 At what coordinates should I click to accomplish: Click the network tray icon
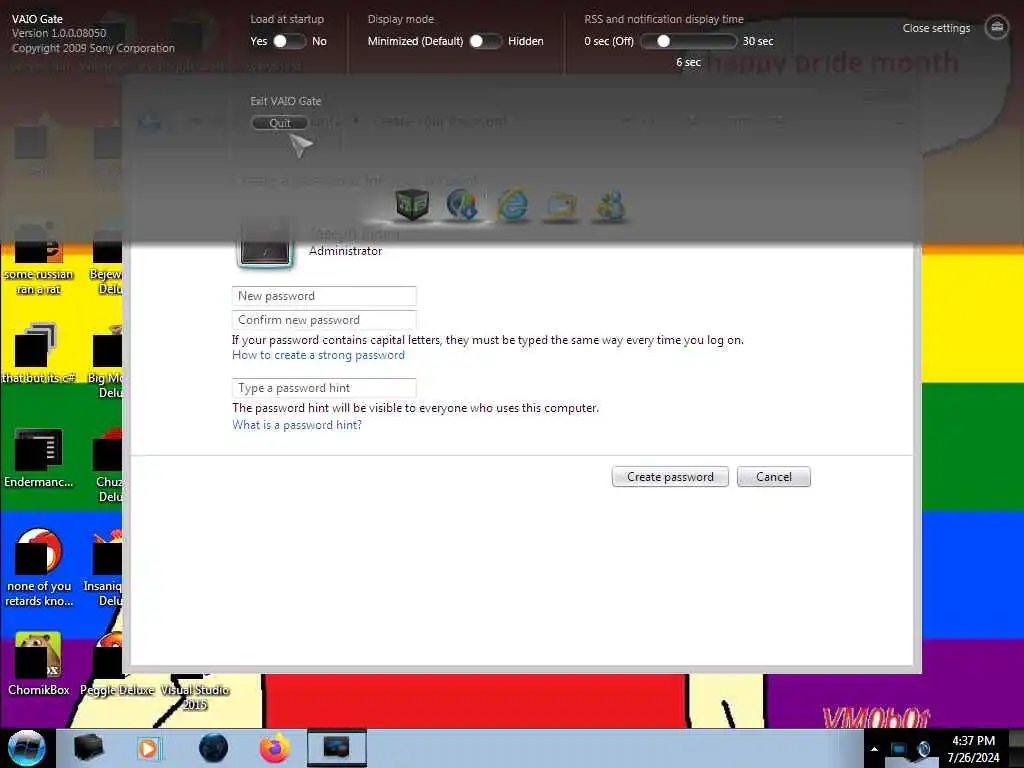click(x=899, y=749)
